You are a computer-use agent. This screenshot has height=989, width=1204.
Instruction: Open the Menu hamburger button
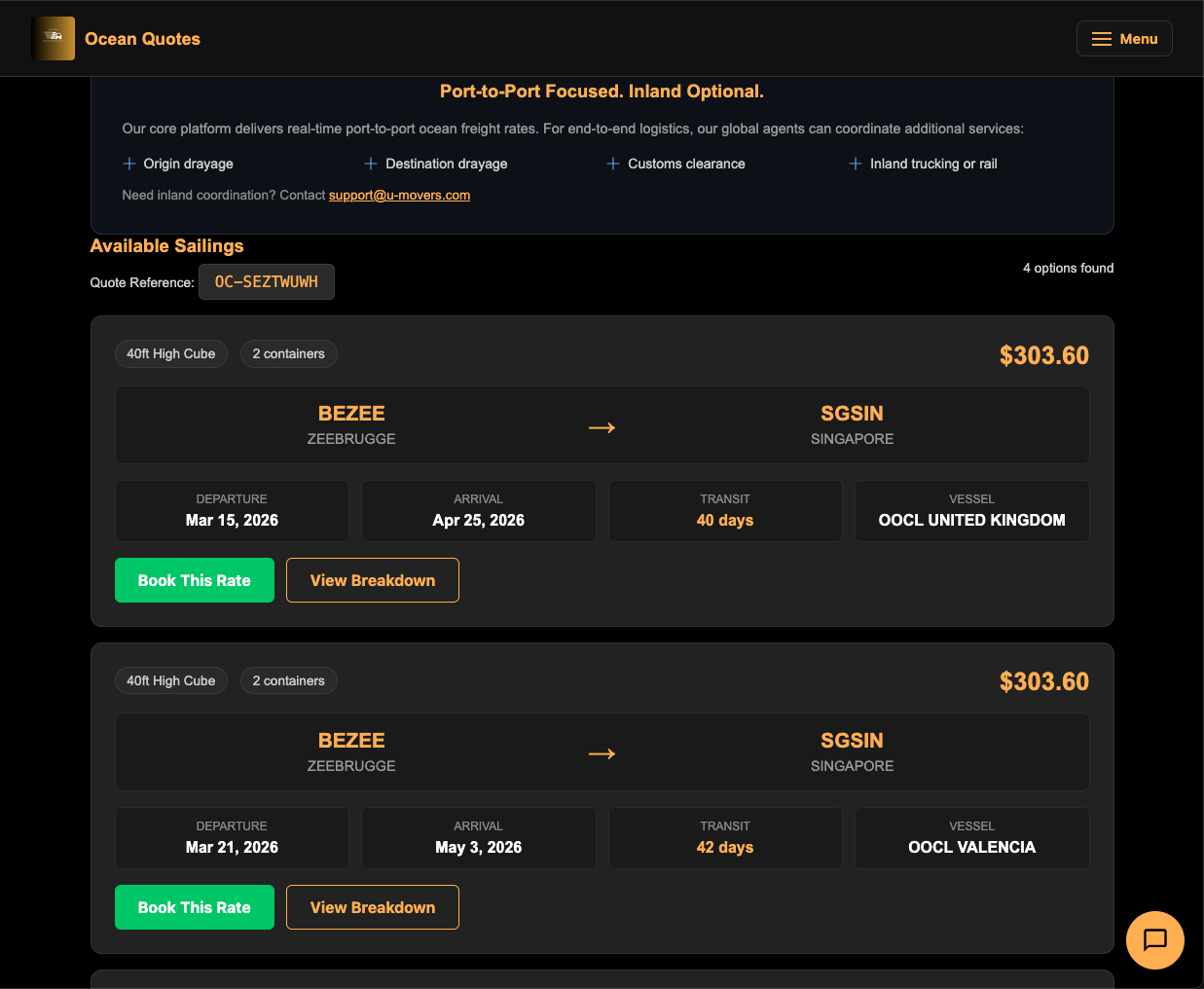pyautogui.click(x=1124, y=39)
